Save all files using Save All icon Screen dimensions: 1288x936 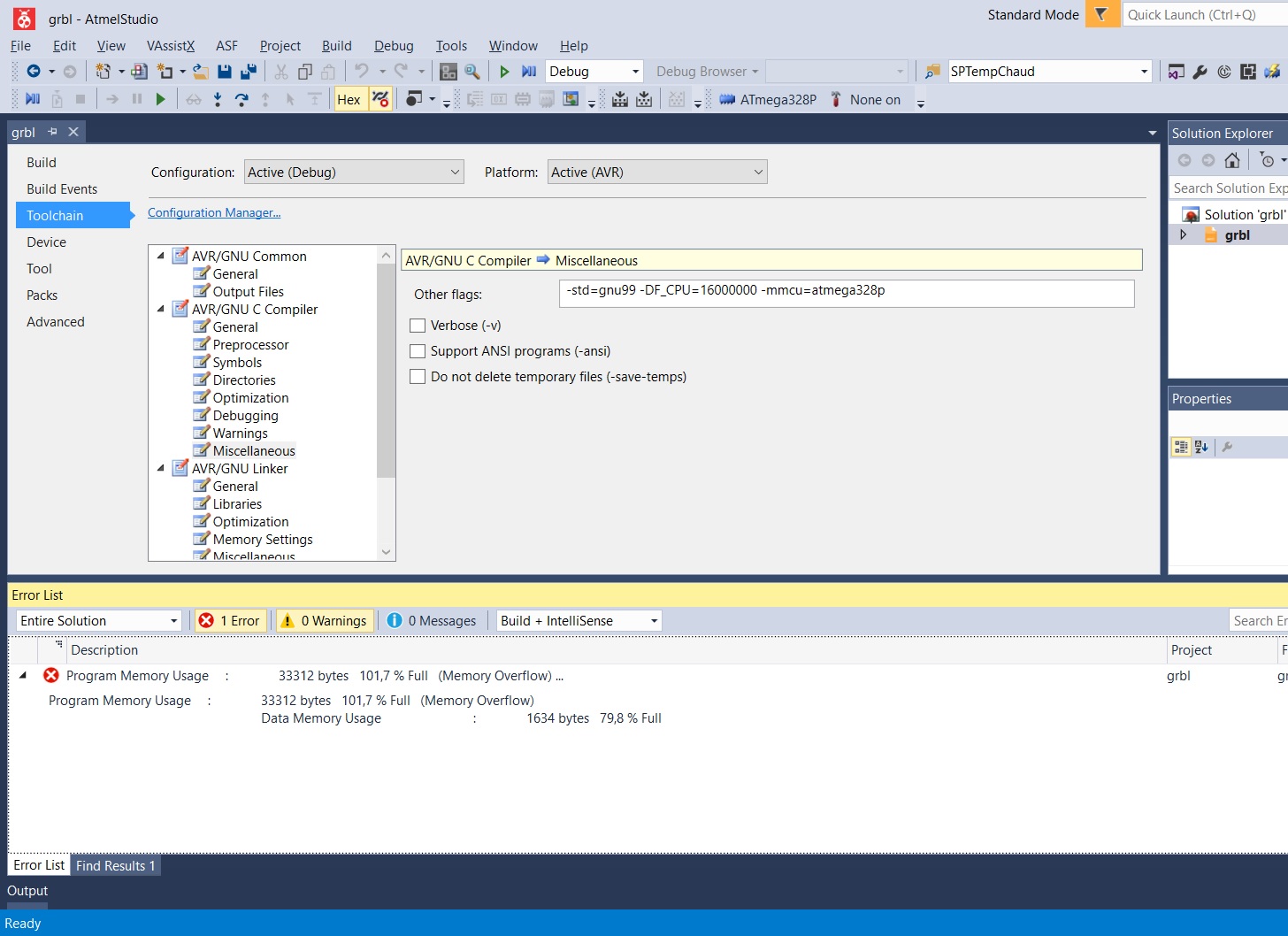pos(249,71)
